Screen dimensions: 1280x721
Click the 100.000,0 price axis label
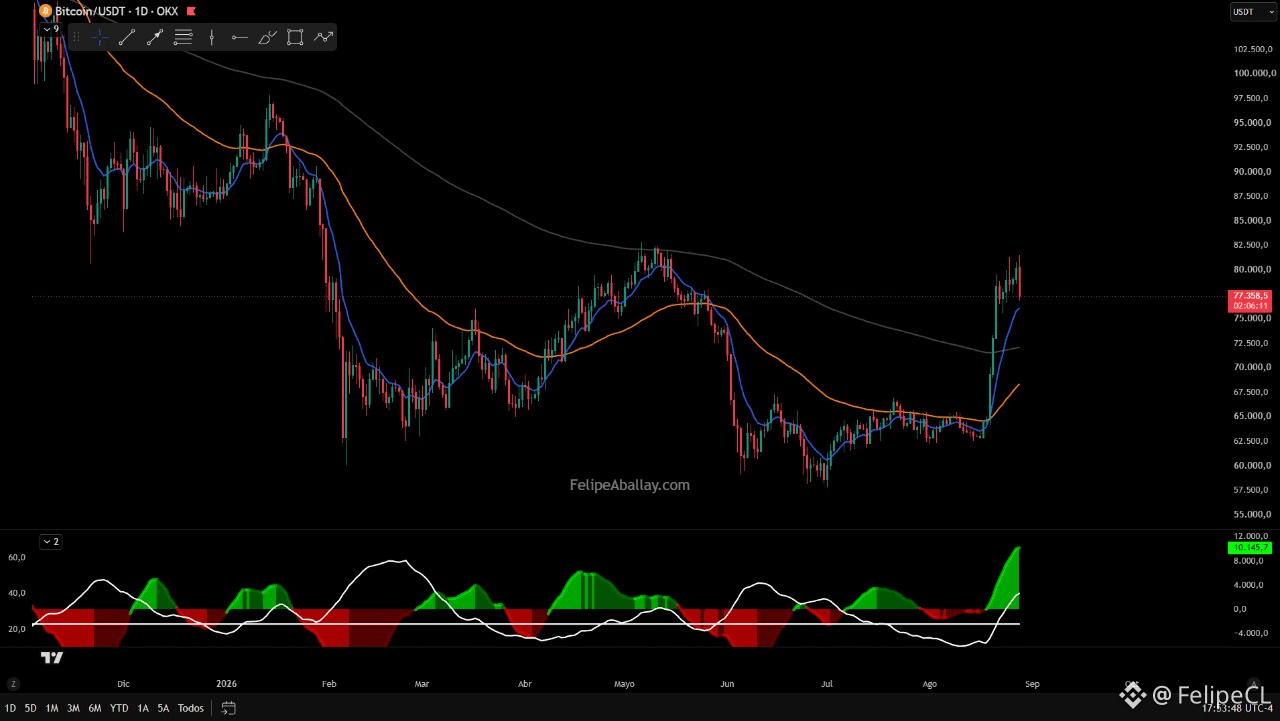coord(1254,73)
